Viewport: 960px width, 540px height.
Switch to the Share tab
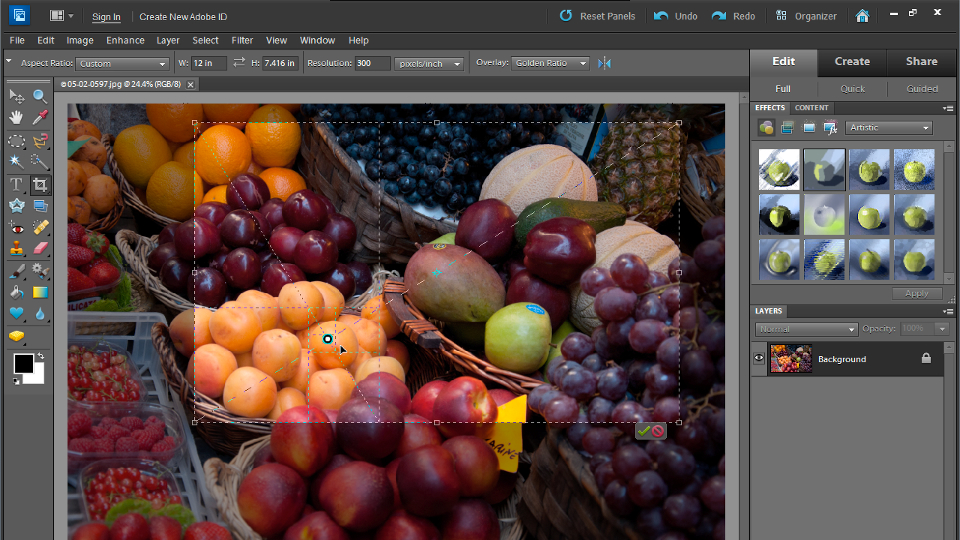[921, 61]
